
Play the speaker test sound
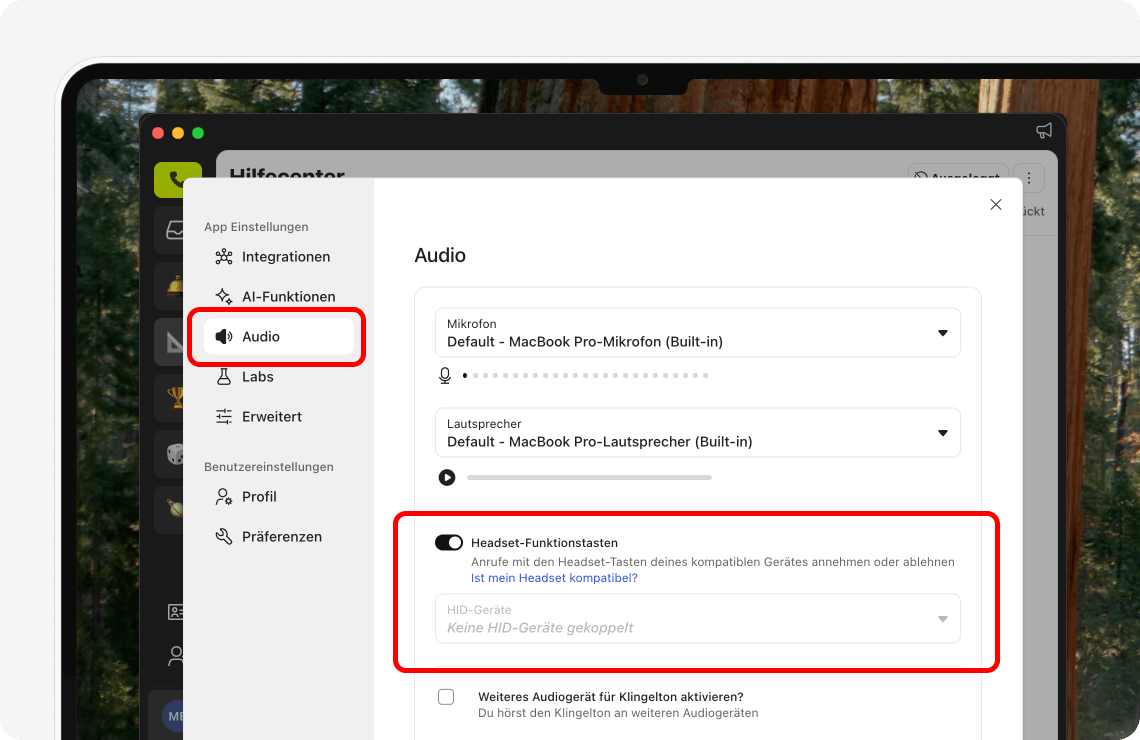point(446,477)
